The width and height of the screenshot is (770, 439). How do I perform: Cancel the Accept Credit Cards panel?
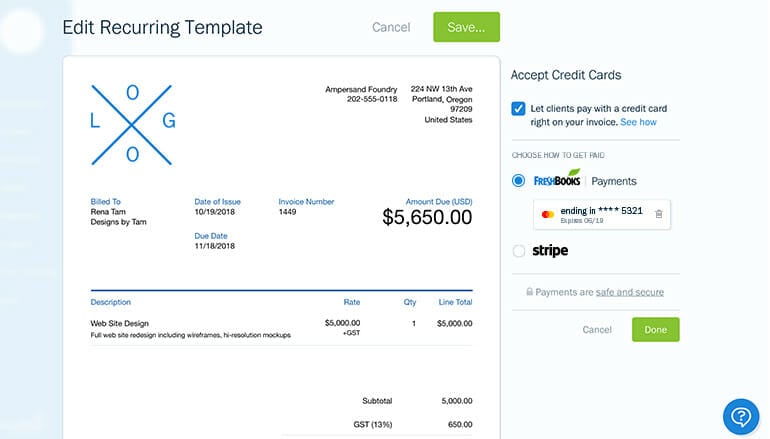tap(597, 329)
